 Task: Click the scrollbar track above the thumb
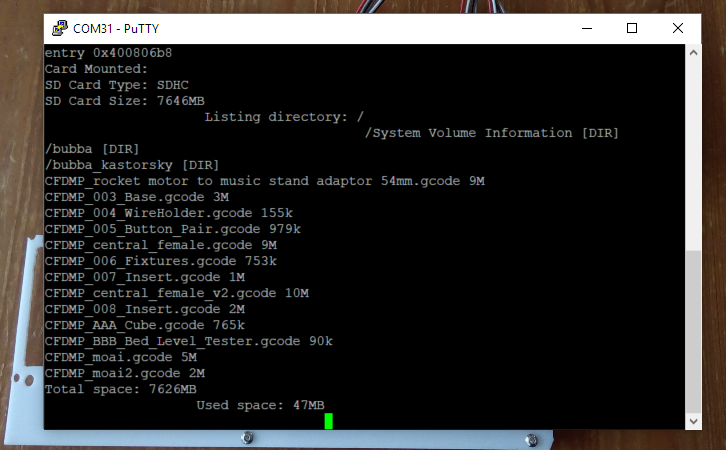click(x=693, y=150)
